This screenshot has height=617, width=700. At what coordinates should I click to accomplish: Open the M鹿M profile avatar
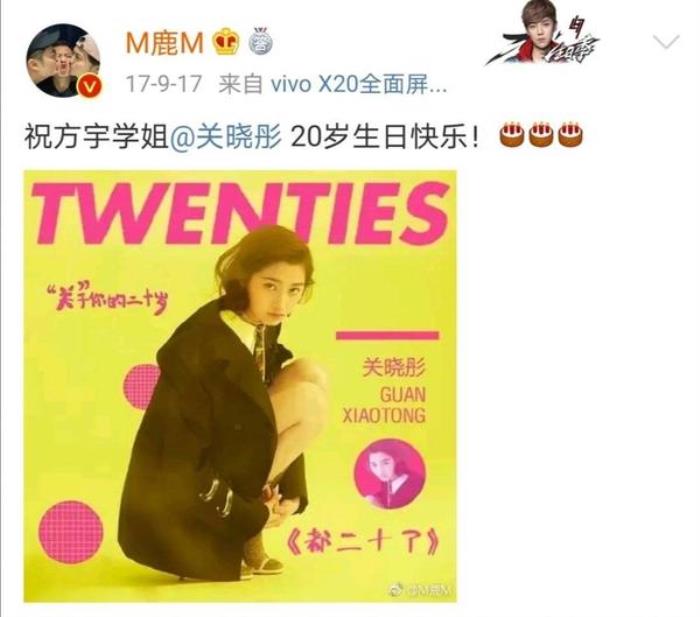(x=63, y=60)
